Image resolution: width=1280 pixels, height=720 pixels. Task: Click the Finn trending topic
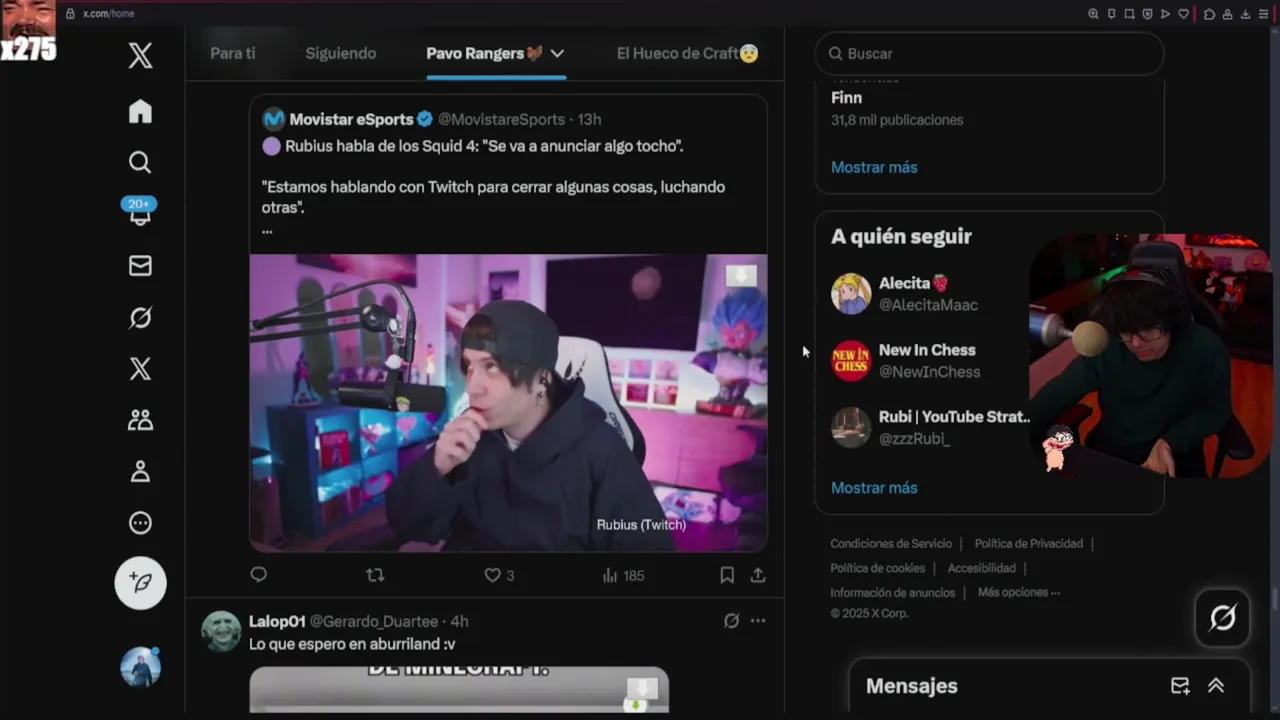click(x=846, y=98)
